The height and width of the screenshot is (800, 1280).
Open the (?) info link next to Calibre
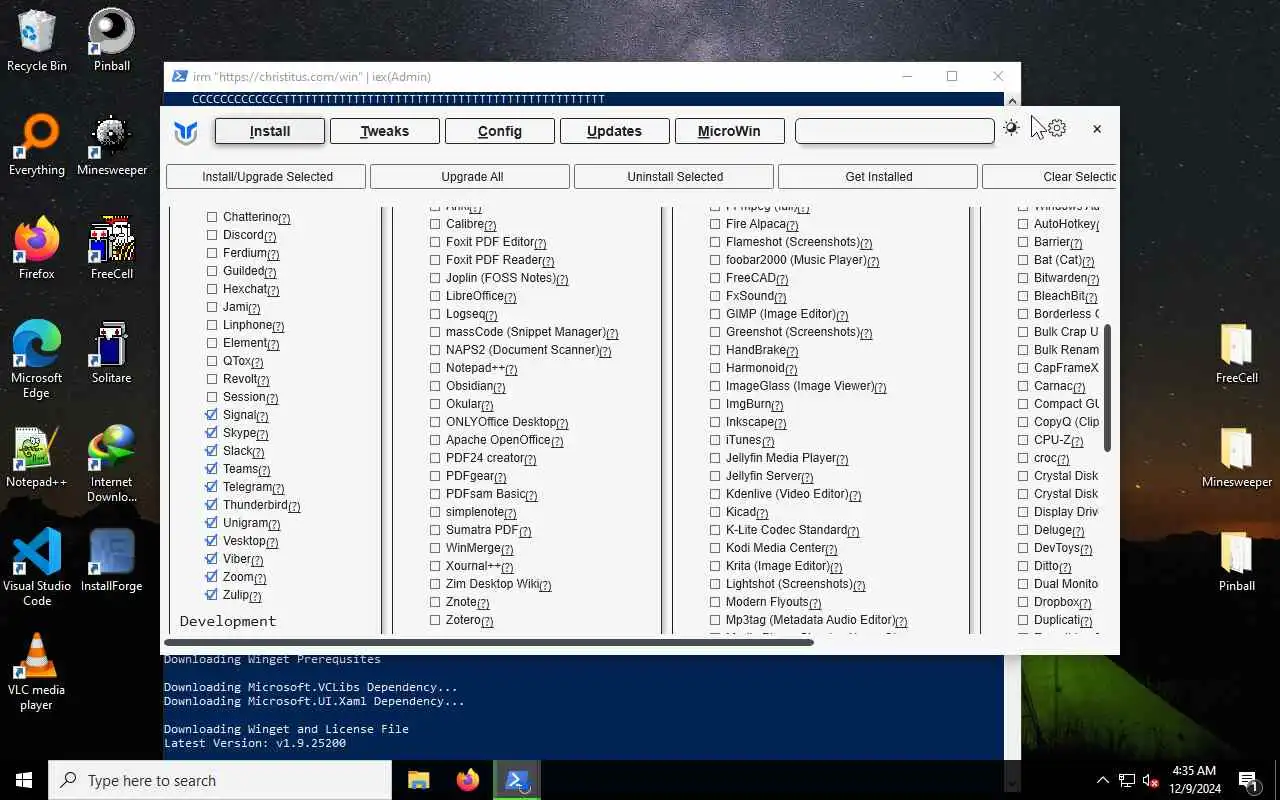[x=490, y=226]
